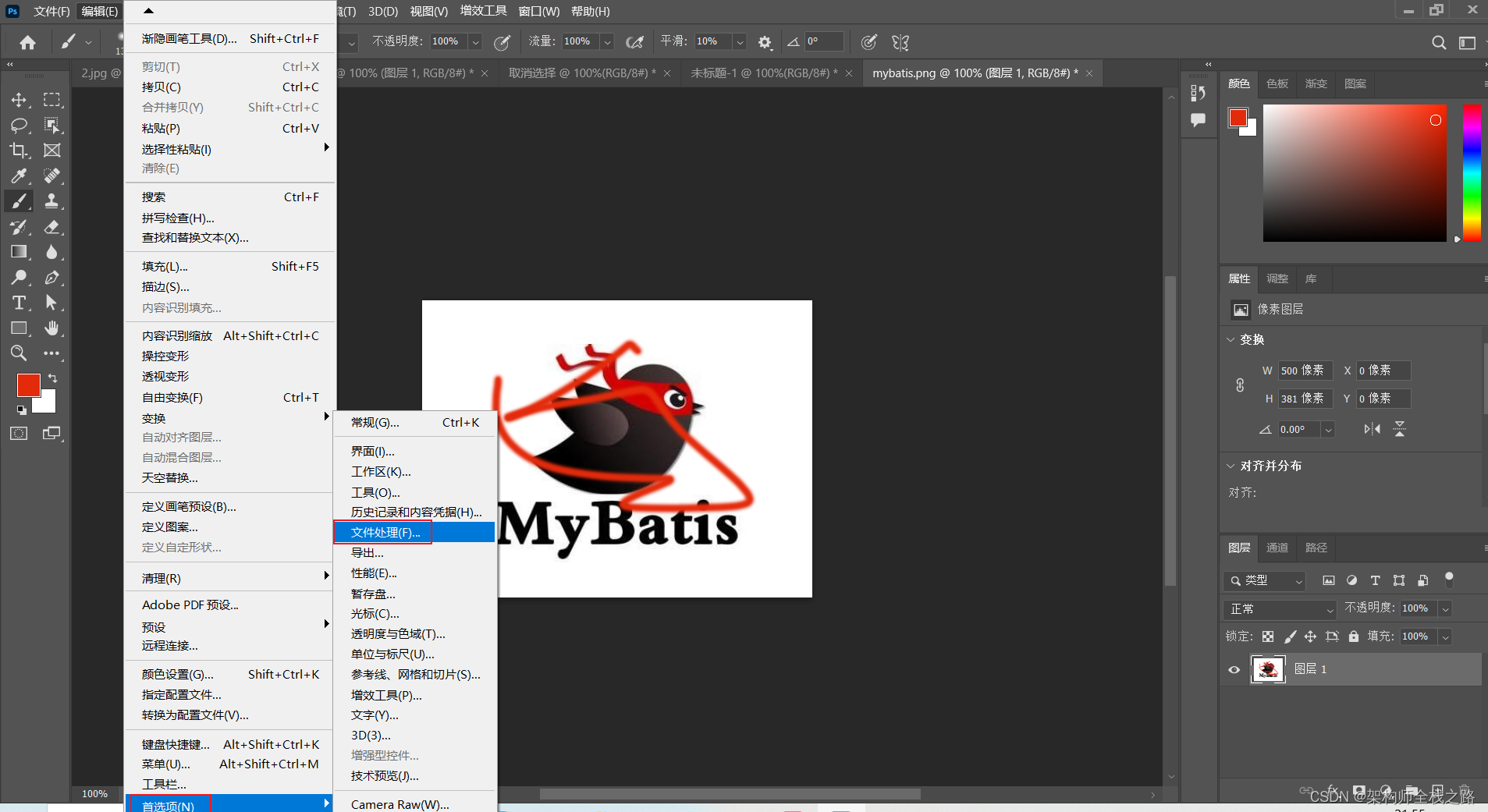Select the Zoom tool
This screenshot has height=812, width=1488.
[x=19, y=353]
